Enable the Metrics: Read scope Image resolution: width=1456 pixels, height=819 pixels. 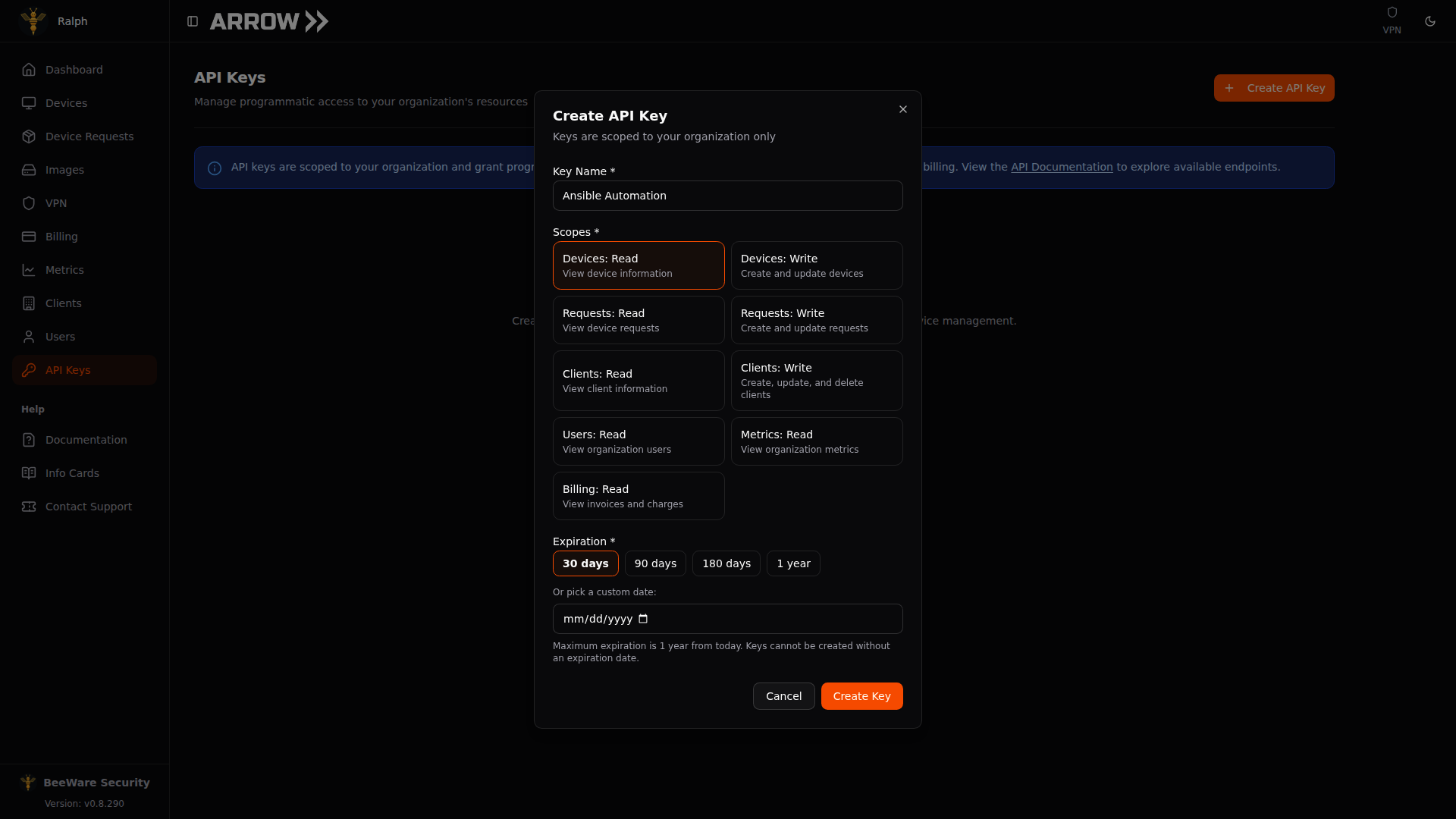tap(817, 441)
